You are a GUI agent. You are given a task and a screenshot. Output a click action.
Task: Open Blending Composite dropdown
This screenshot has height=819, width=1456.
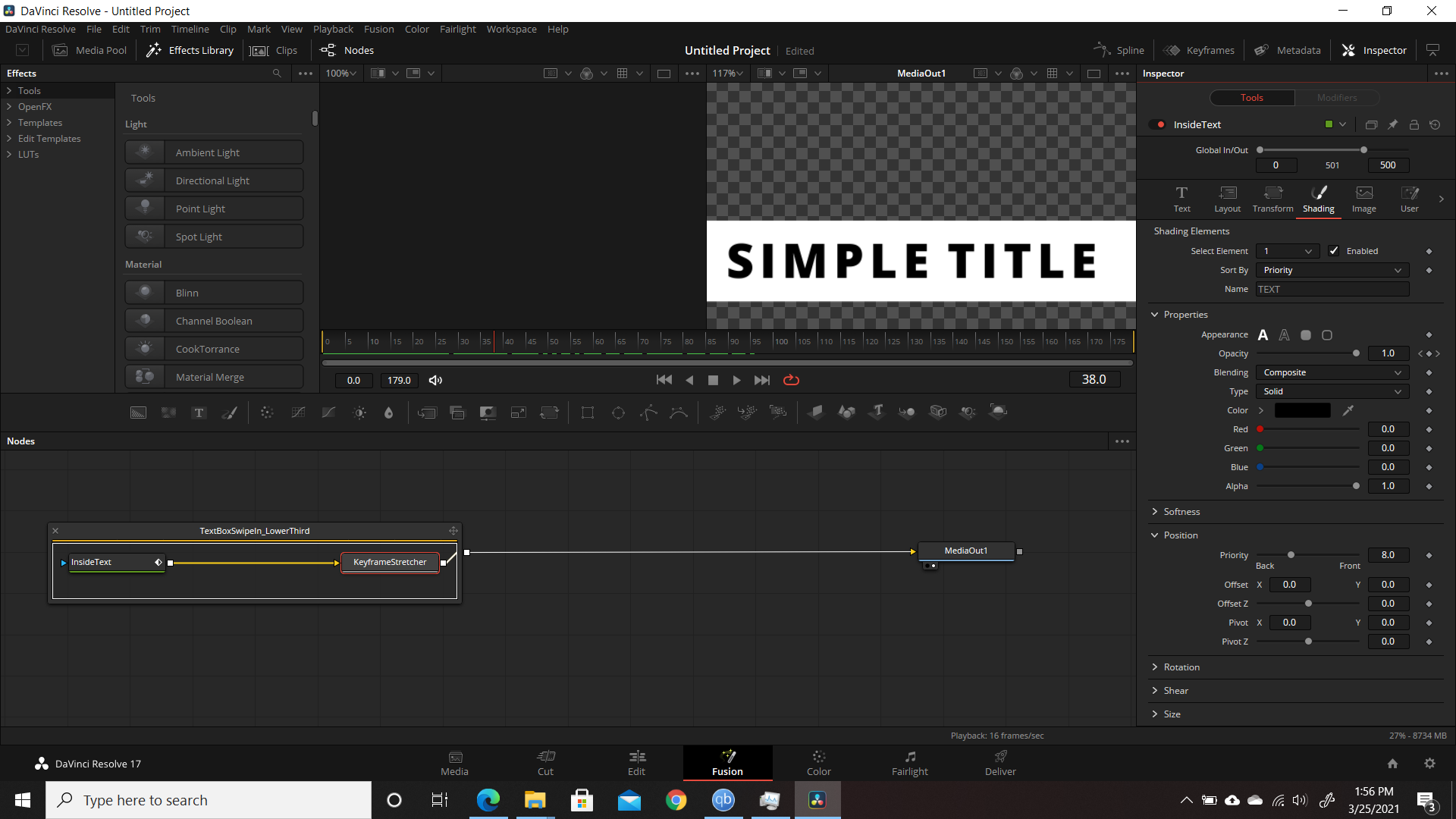coord(1332,372)
